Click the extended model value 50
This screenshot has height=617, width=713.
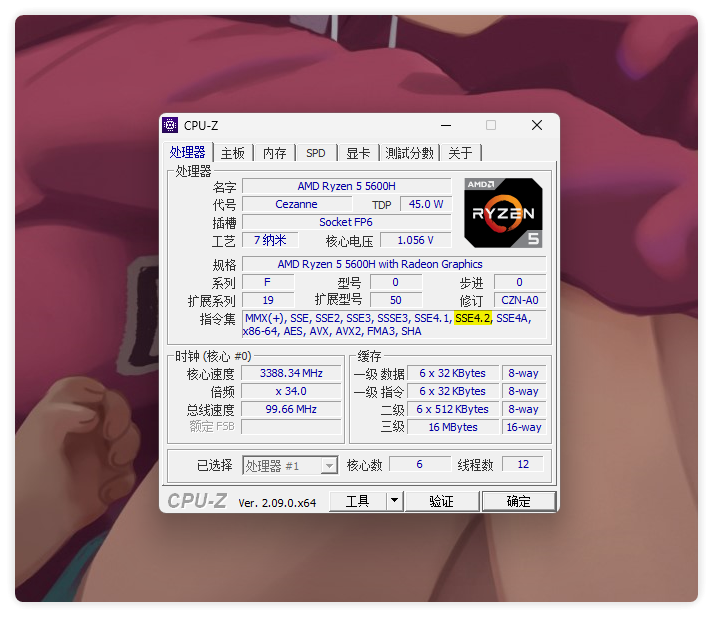(396, 300)
